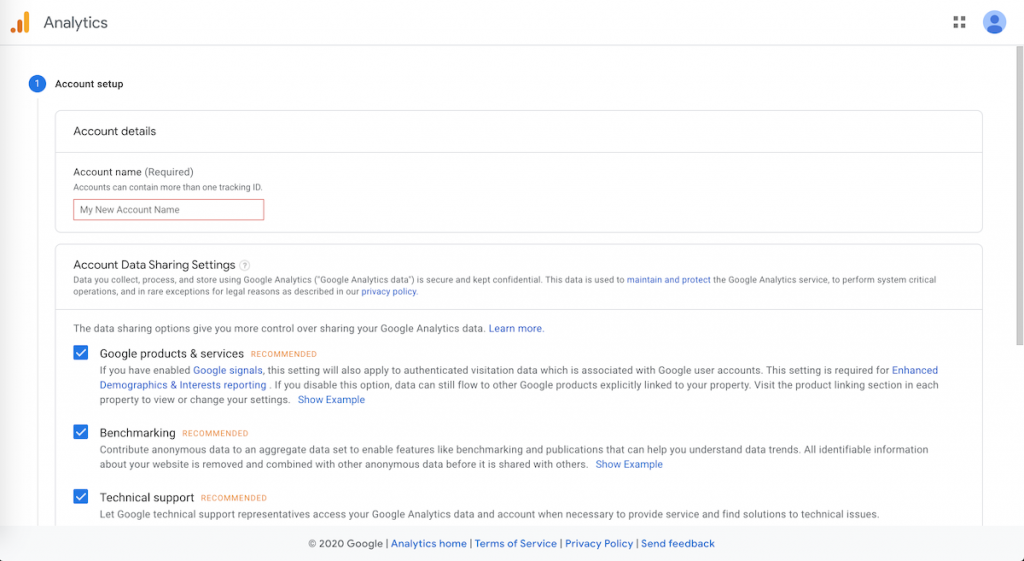Uncheck Google products & services checkbox
The width and height of the screenshot is (1024, 561).
click(81, 353)
